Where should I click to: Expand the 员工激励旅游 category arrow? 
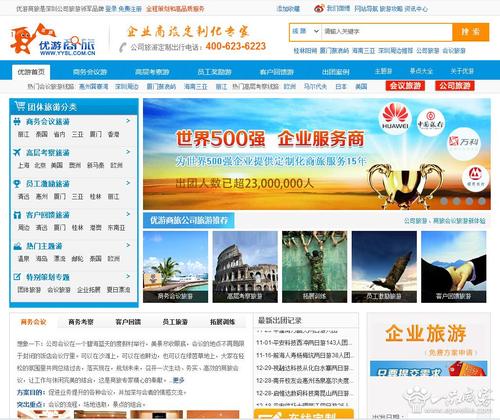(x=128, y=183)
